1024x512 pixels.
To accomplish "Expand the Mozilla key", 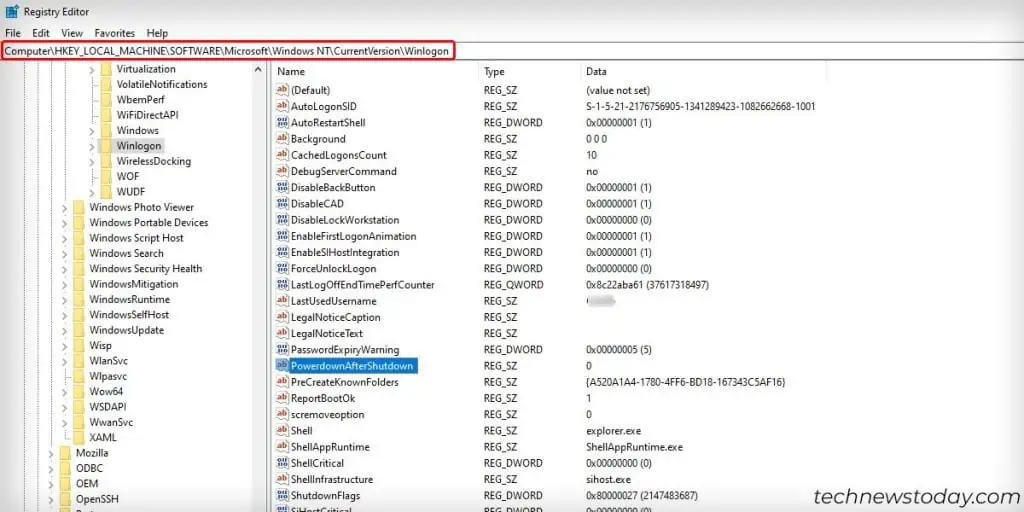I will 51,453.
